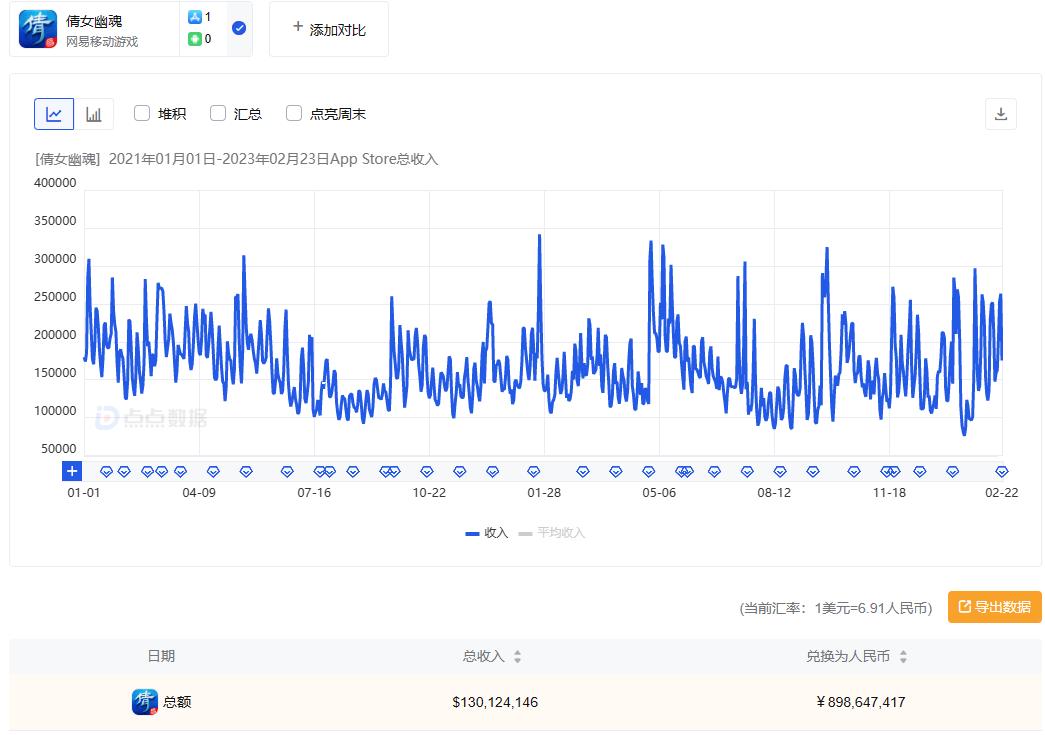Click the orange 导出数据 button
Image resolution: width=1045 pixels, height=735 pixels.
(995, 607)
